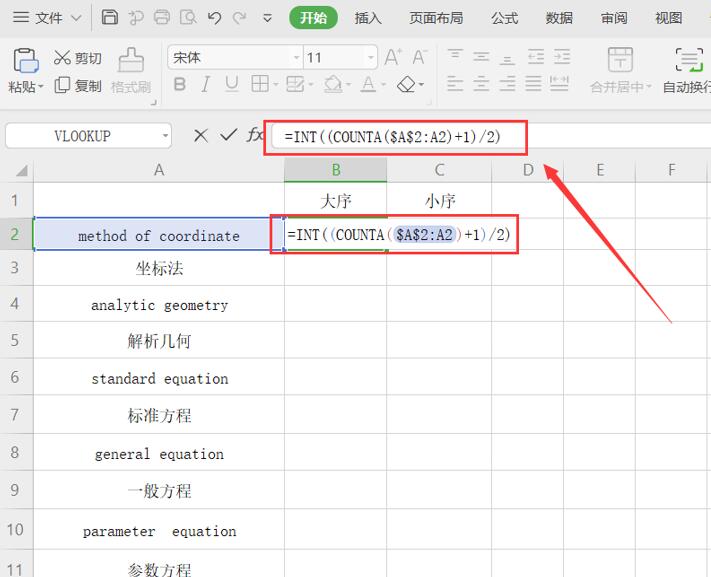Image resolution: width=711 pixels, height=577 pixels.
Task: Toggle bold formatting
Action: [180, 84]
